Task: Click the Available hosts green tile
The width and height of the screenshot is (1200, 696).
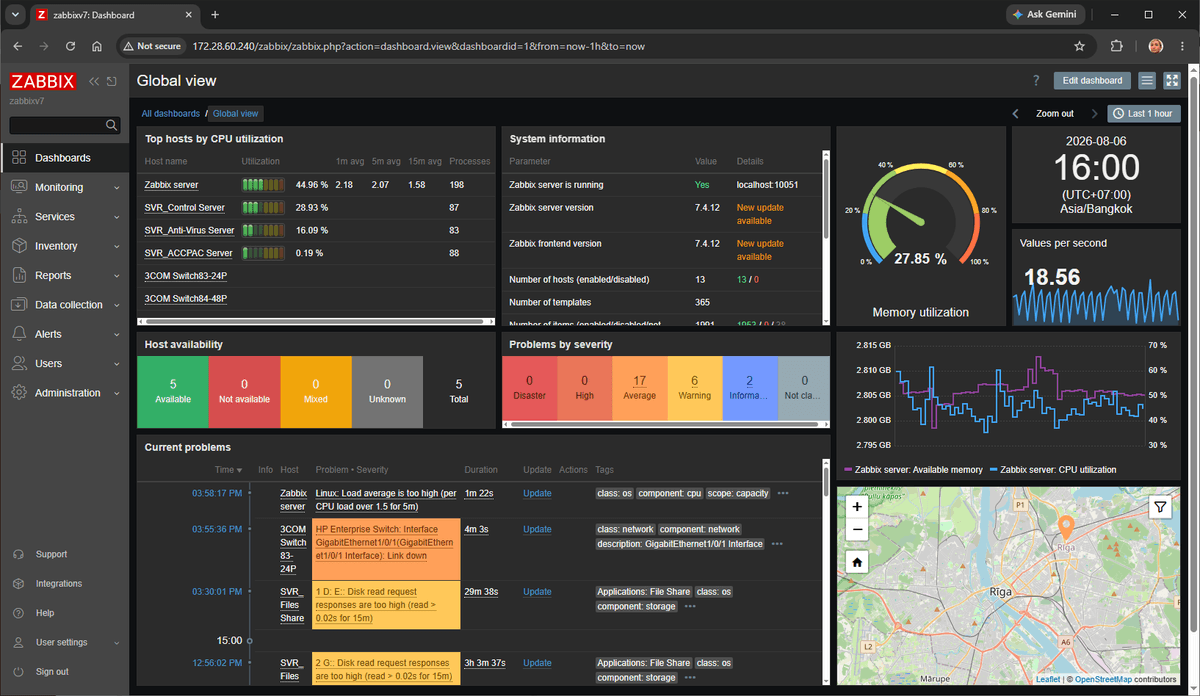Action: 173,391
